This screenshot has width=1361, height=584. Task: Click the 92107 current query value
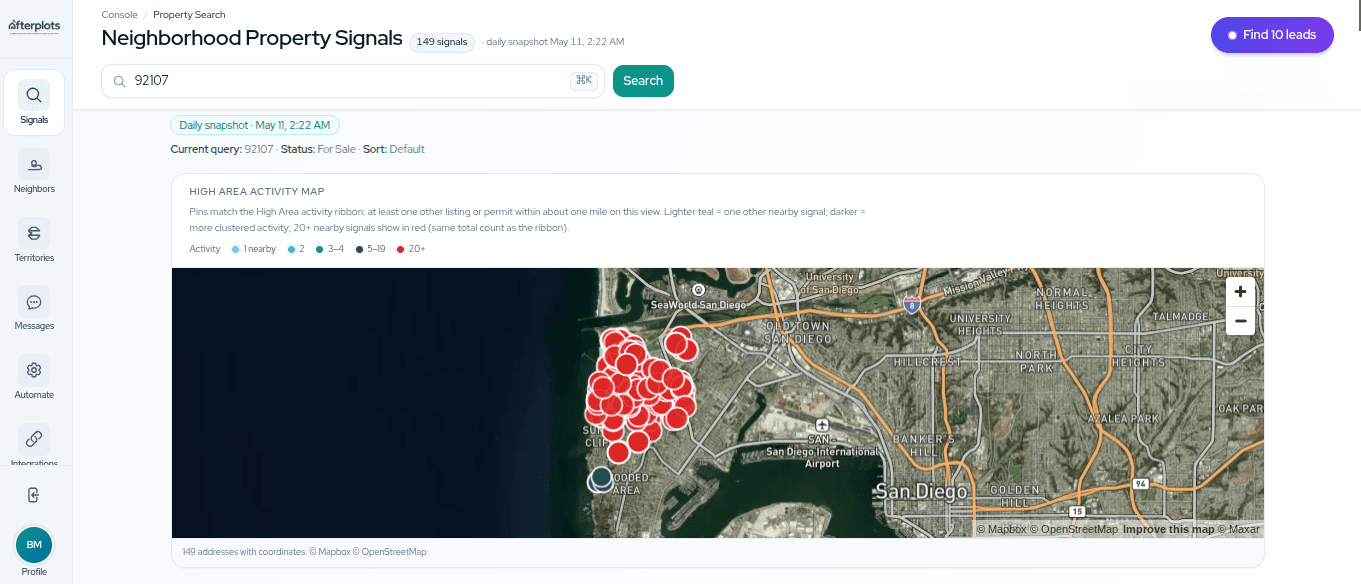point(259,149)
